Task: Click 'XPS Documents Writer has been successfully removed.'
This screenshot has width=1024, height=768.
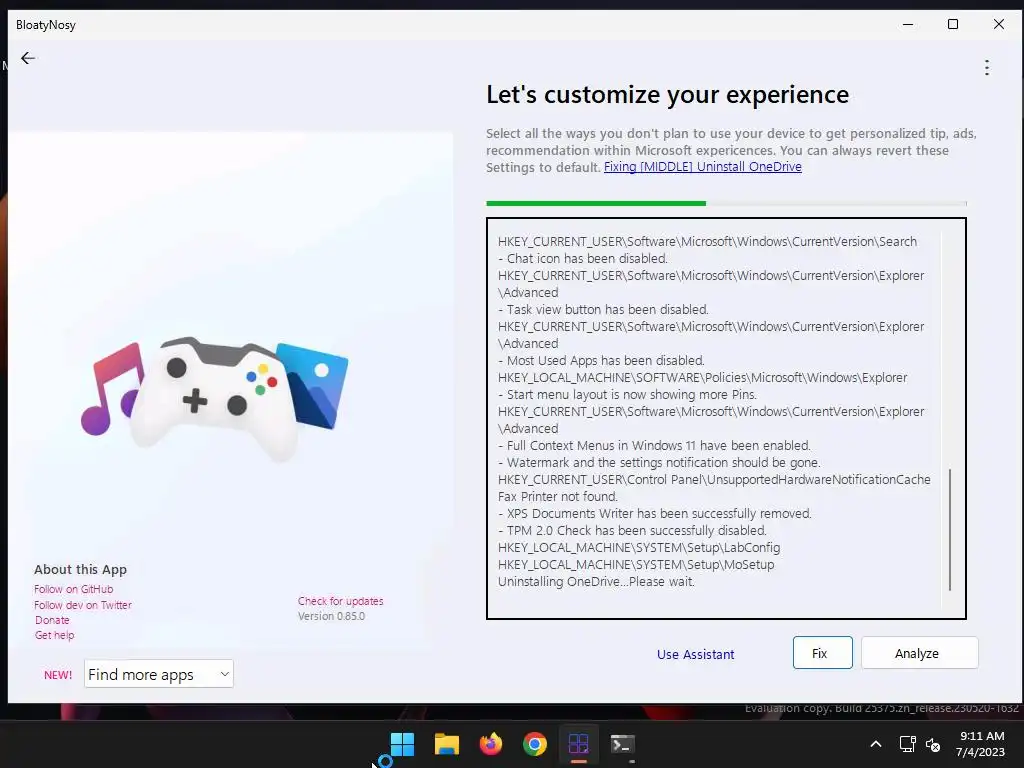Action: click(654, 513)
